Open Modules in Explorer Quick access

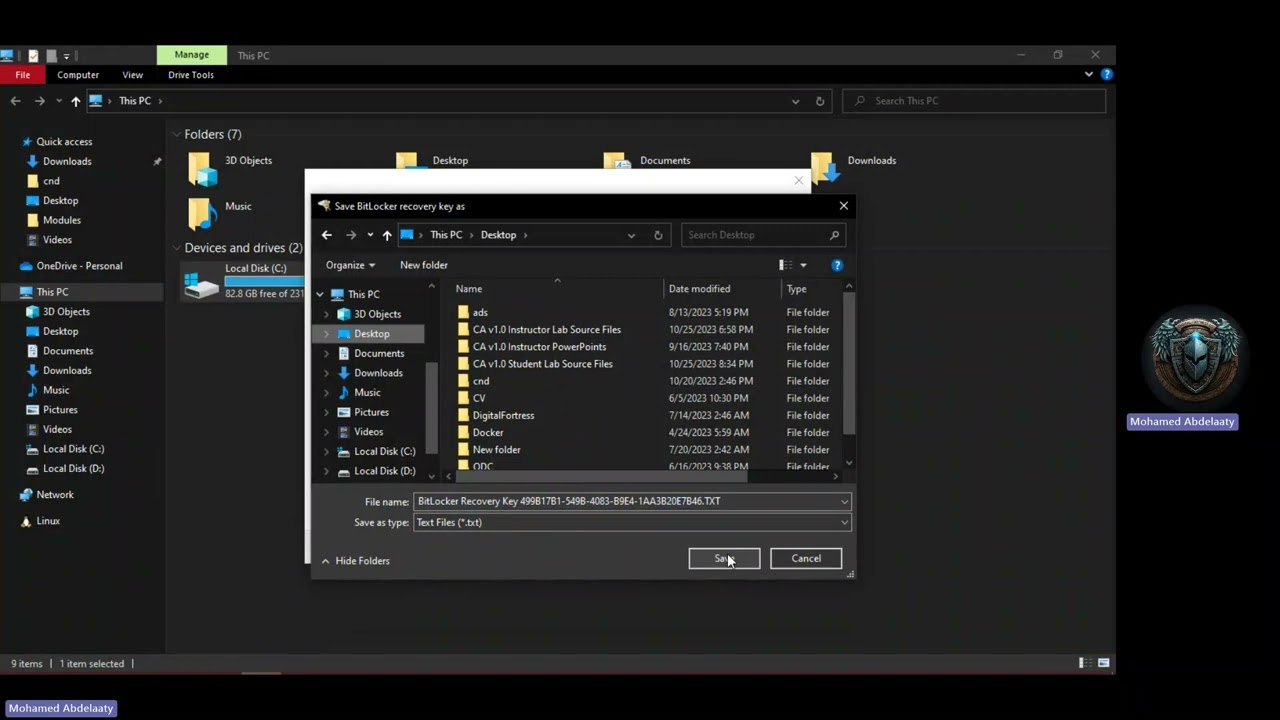62,220
